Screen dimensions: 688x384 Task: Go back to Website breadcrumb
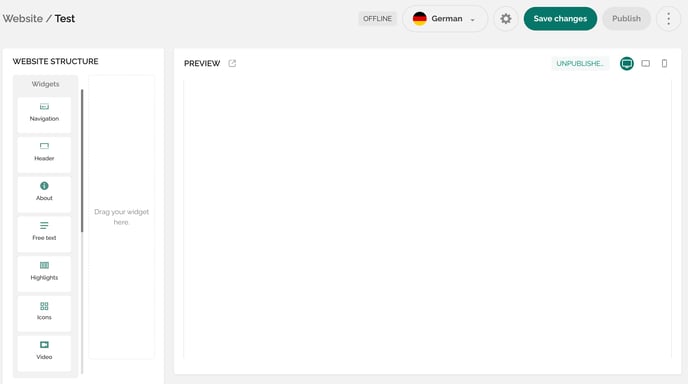click(x=23, y=18)
